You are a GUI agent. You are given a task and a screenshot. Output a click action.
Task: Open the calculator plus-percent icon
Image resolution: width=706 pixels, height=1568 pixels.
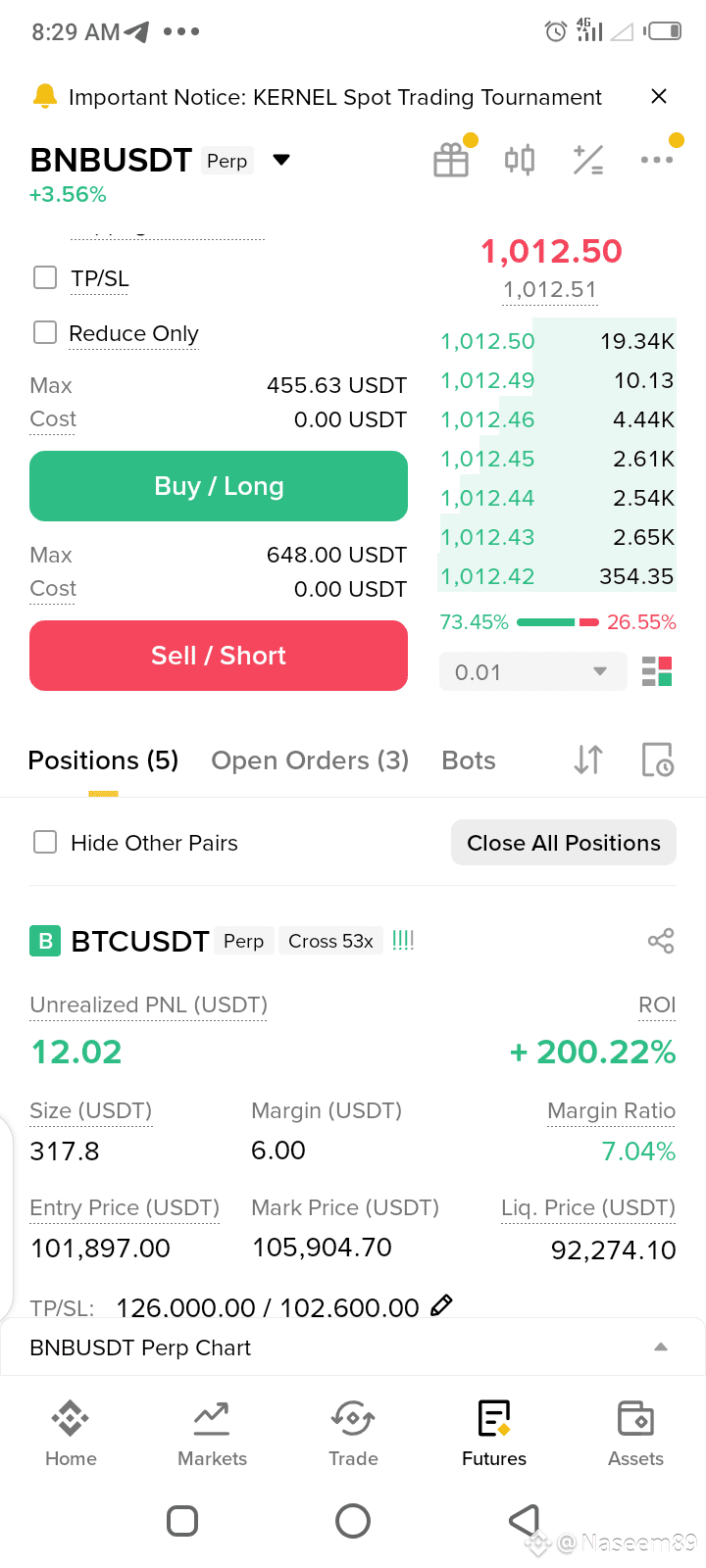tap(588, 160)
